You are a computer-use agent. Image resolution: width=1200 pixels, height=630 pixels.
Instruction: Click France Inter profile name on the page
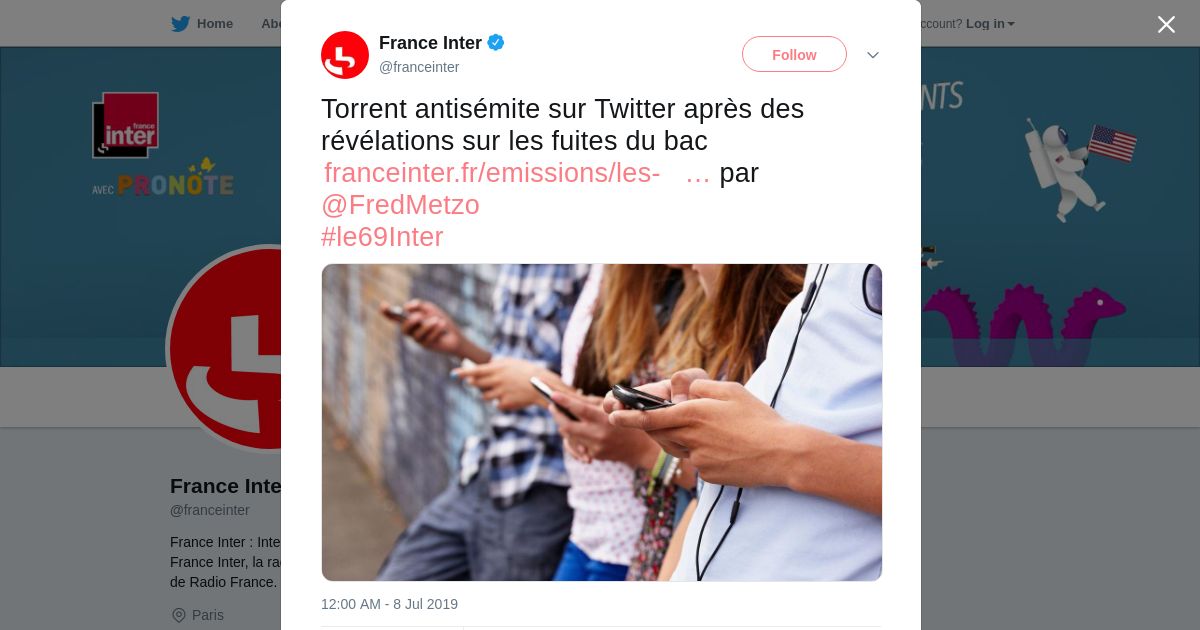pyautogui.click(x=226, y=486)
